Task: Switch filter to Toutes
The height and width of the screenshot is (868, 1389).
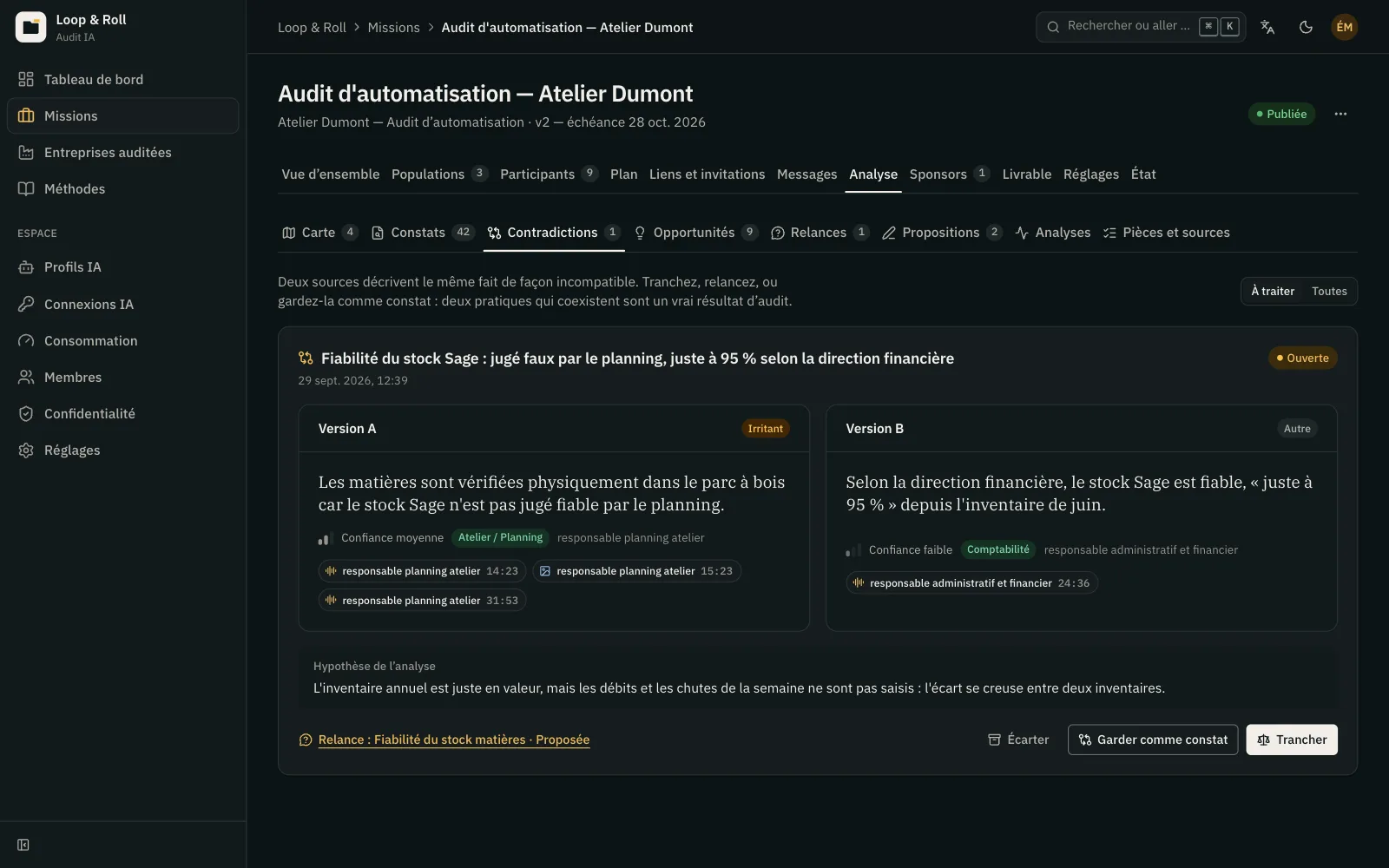Action: 1329,291
